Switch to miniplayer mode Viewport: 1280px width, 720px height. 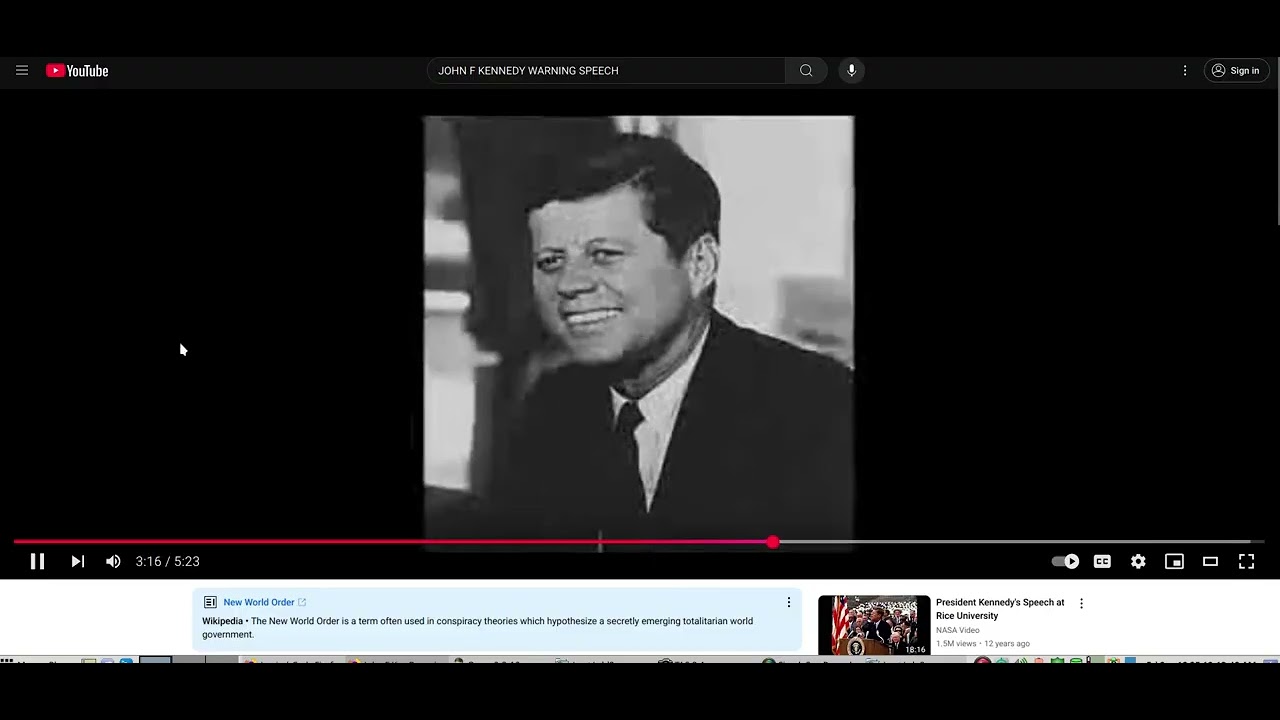pos(1174,561)
